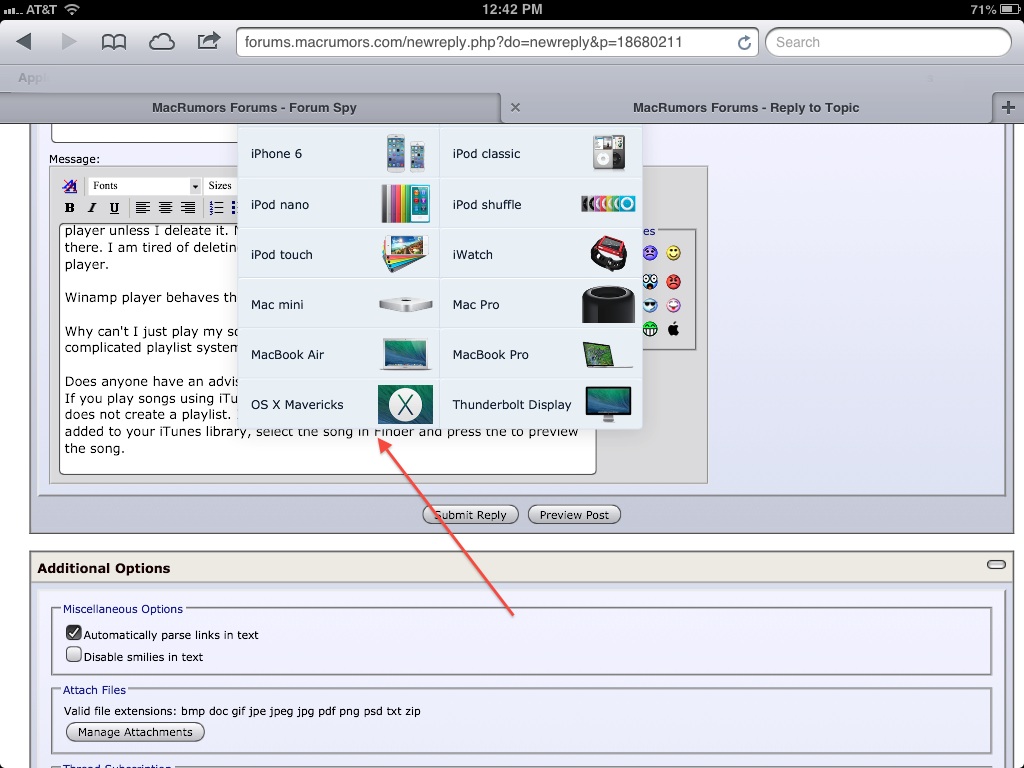
Task: Toggle underline formatting
Action: pyautogui.click(x=114, y=208)
